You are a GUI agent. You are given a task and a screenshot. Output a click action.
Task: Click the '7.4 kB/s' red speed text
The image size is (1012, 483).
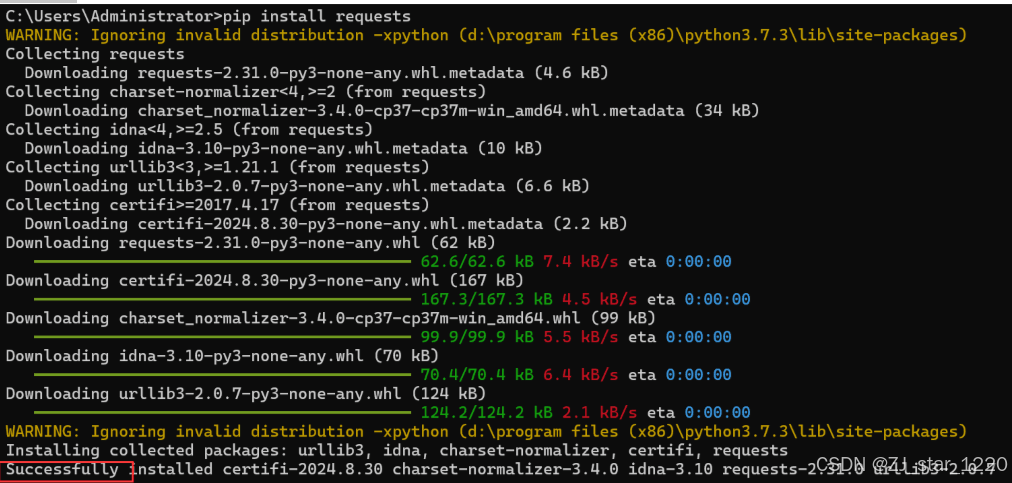click(x=581, y=262)
